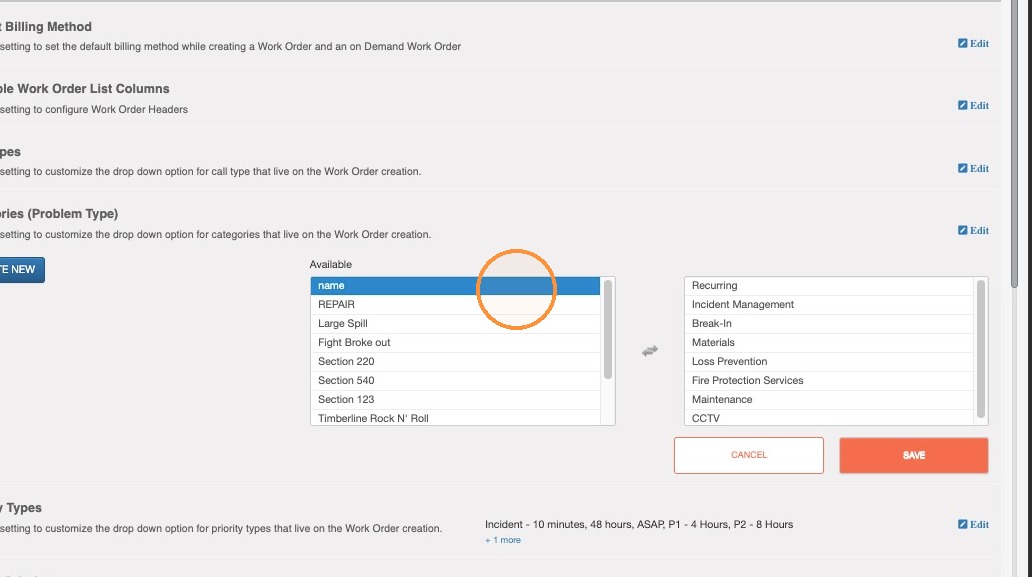This screenshot has height=577, width=1032.
Task: Select 'name' in the Available list
Action: [455, 286]
